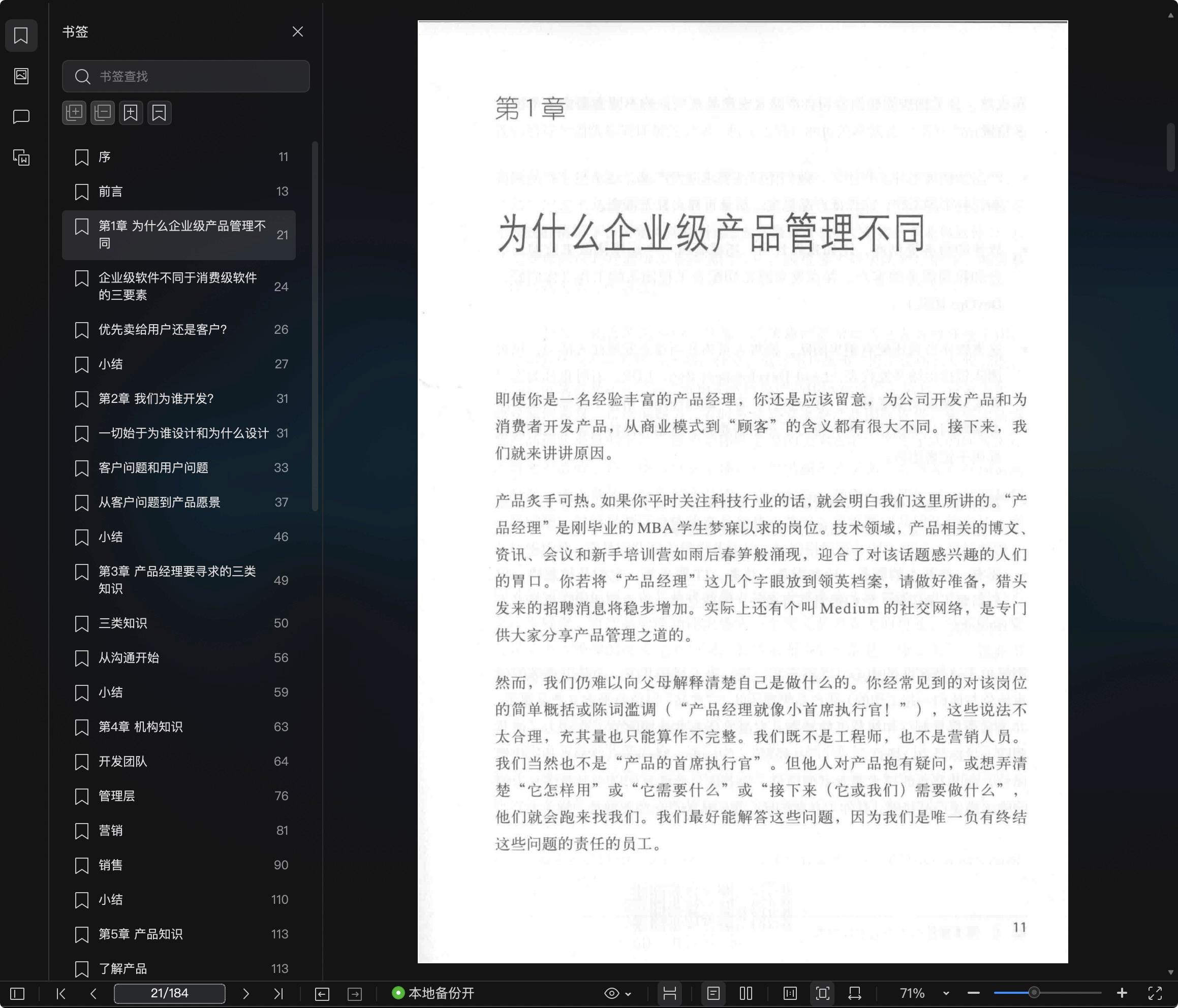Toggle continuous scrolling mode icon

click(x=670, y=993)
